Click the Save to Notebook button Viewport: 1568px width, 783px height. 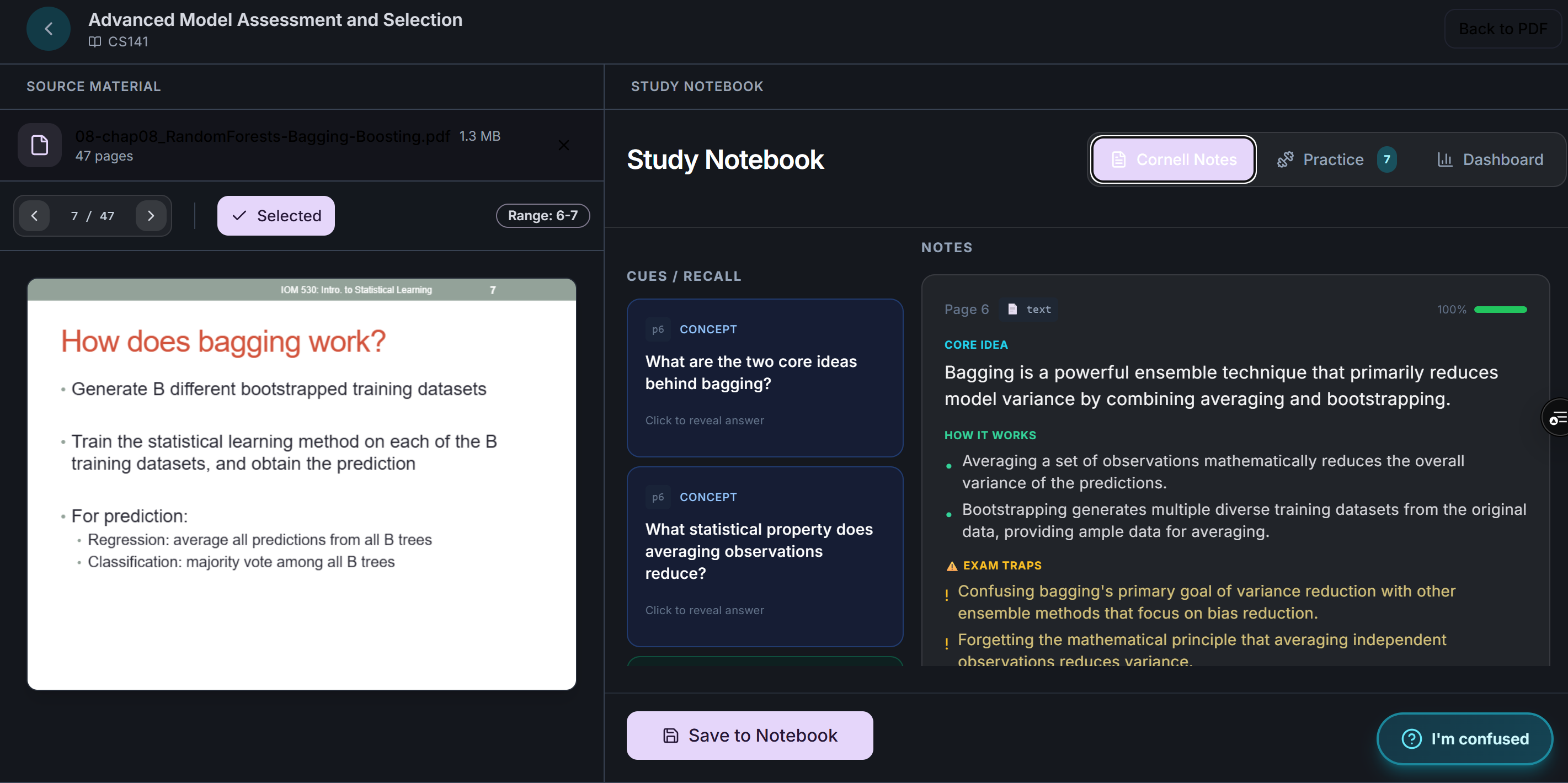(x=749, y=735)
